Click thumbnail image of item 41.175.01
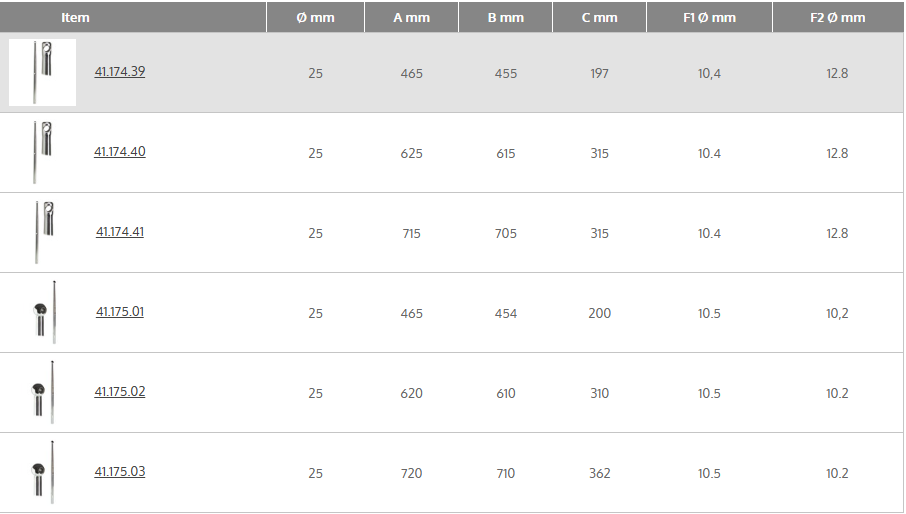The image size is (906, 514). (44, 312)
